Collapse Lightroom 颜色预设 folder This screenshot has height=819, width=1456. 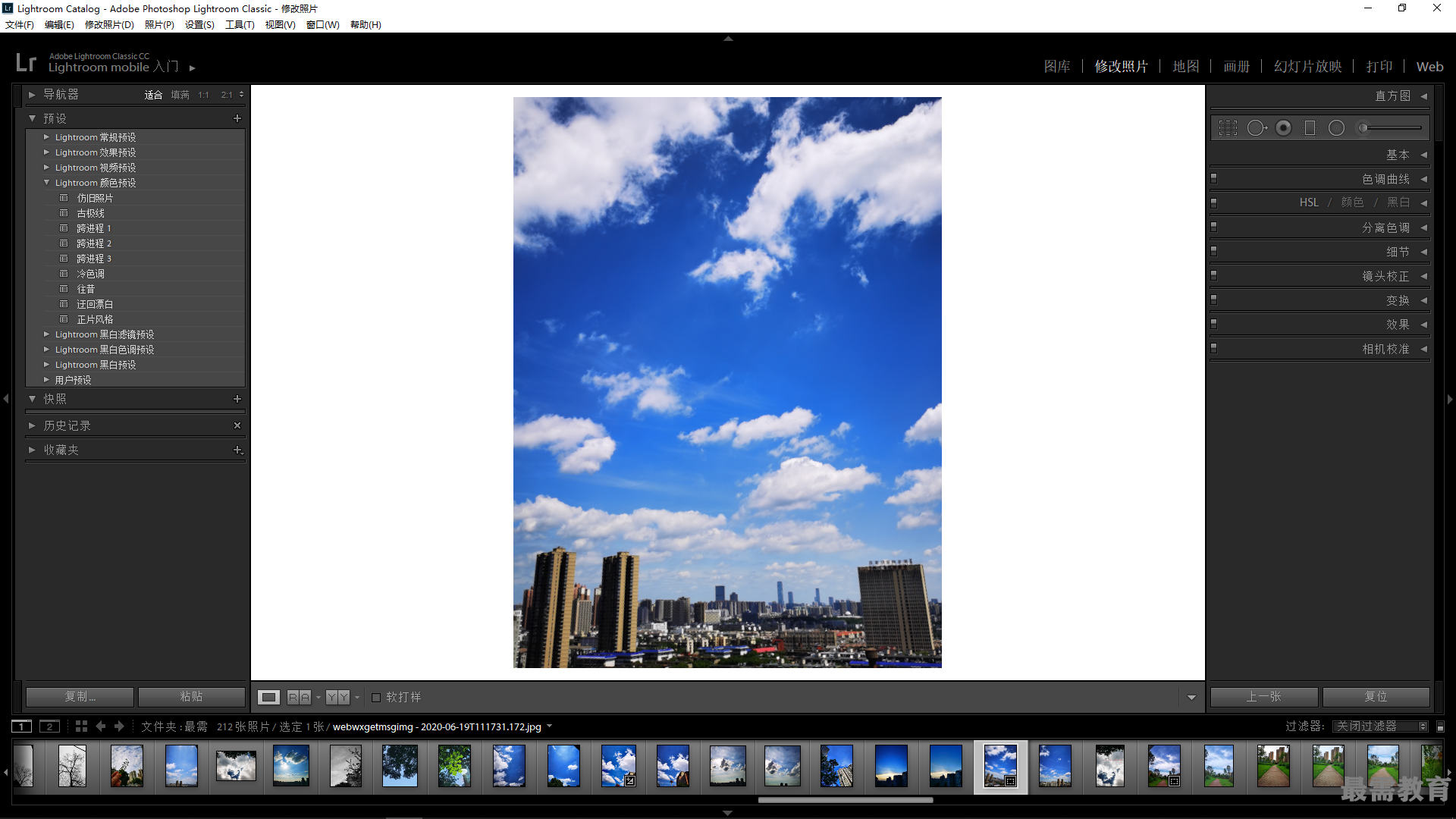coord(46,183)
